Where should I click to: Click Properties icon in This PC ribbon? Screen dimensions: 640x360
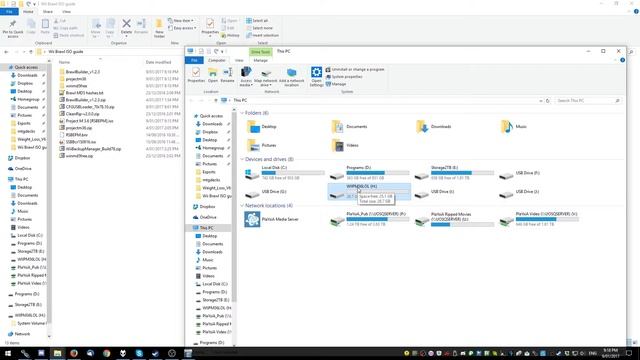point(196,76)
